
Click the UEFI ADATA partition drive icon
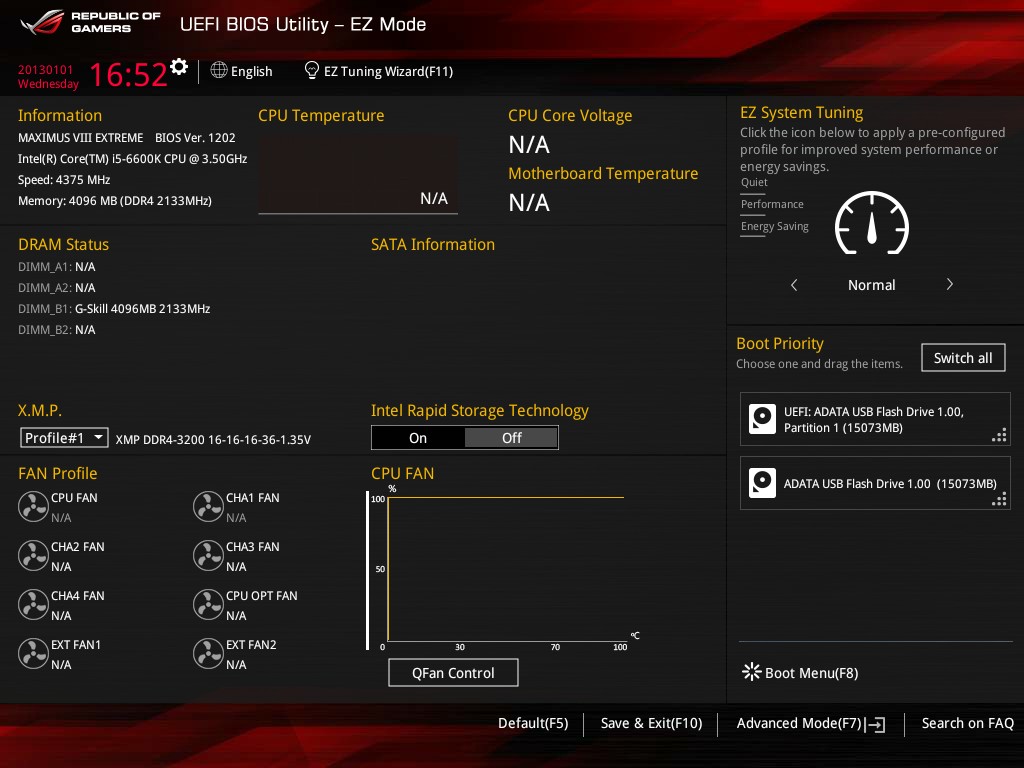click(762, 419)
